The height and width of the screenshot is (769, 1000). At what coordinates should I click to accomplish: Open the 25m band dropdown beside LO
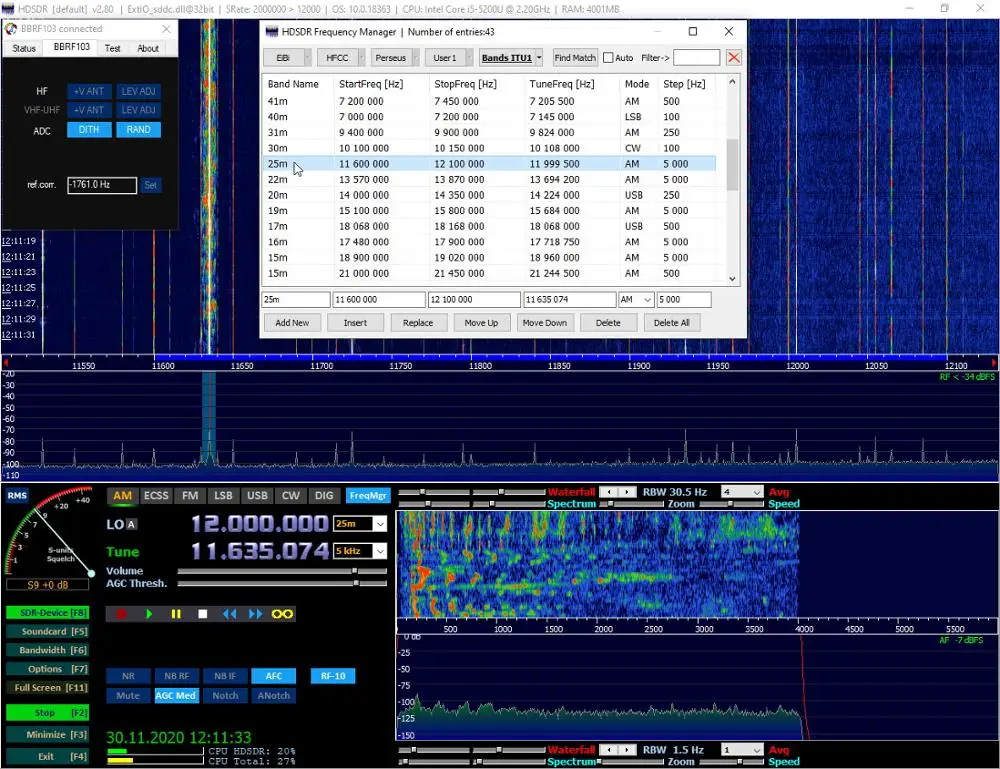[380, 524]
